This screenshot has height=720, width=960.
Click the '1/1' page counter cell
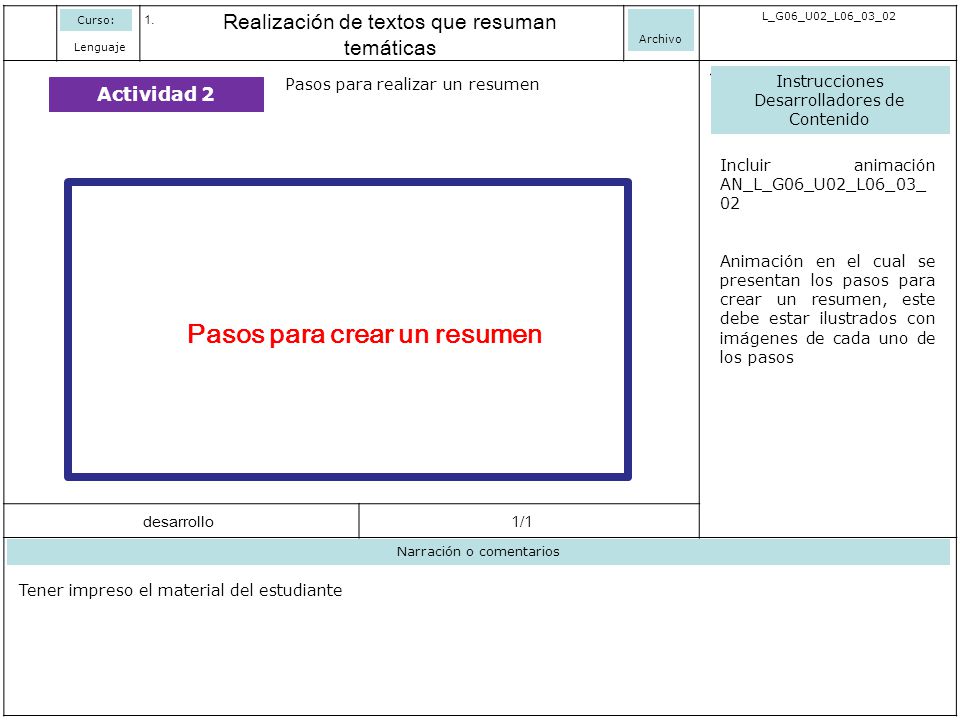click(529, 521)
